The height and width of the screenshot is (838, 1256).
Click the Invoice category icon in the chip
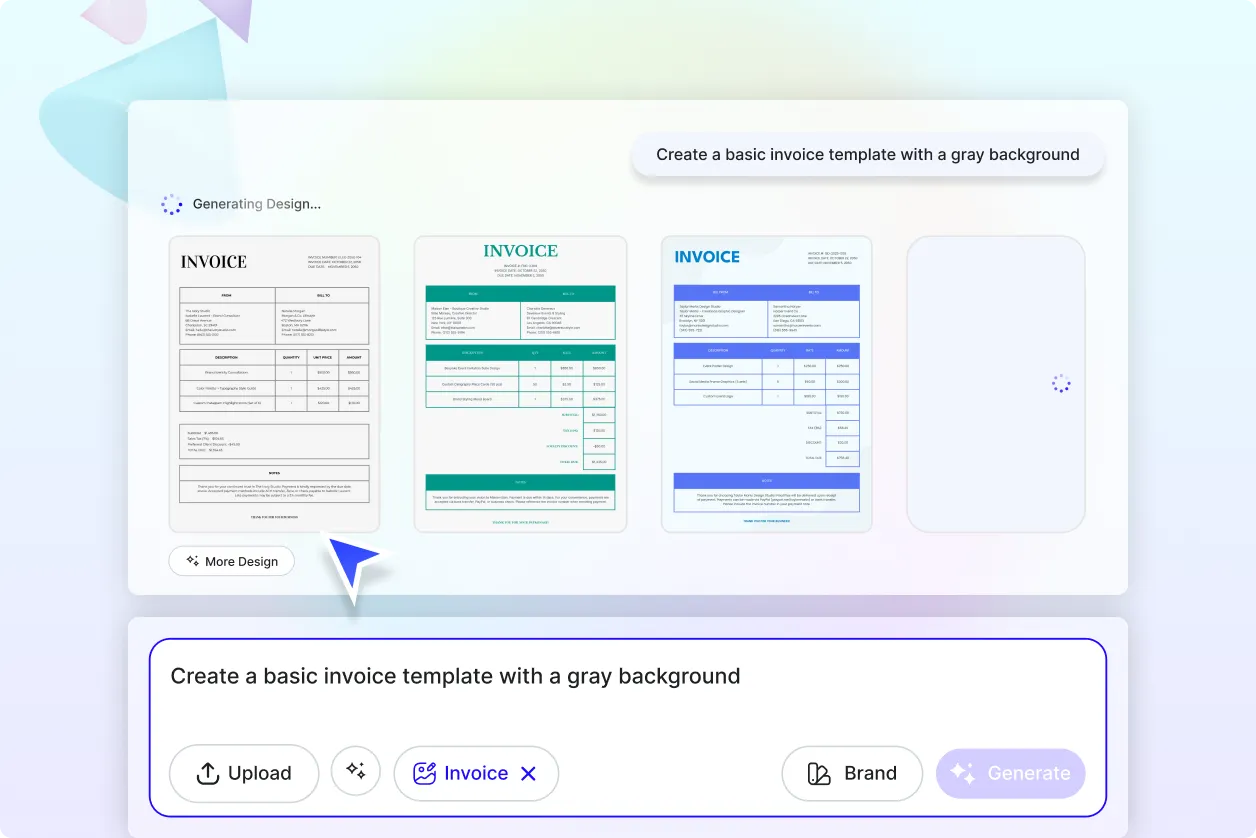point(424,773)
